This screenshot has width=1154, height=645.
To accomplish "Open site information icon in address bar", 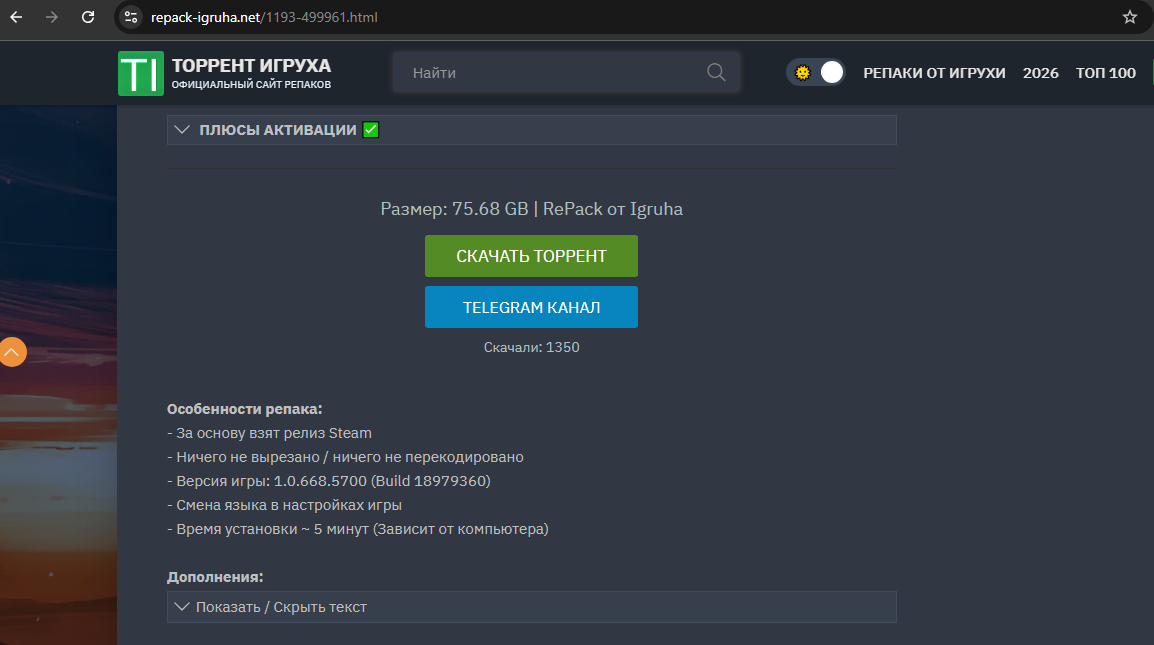I will point(130,17).
